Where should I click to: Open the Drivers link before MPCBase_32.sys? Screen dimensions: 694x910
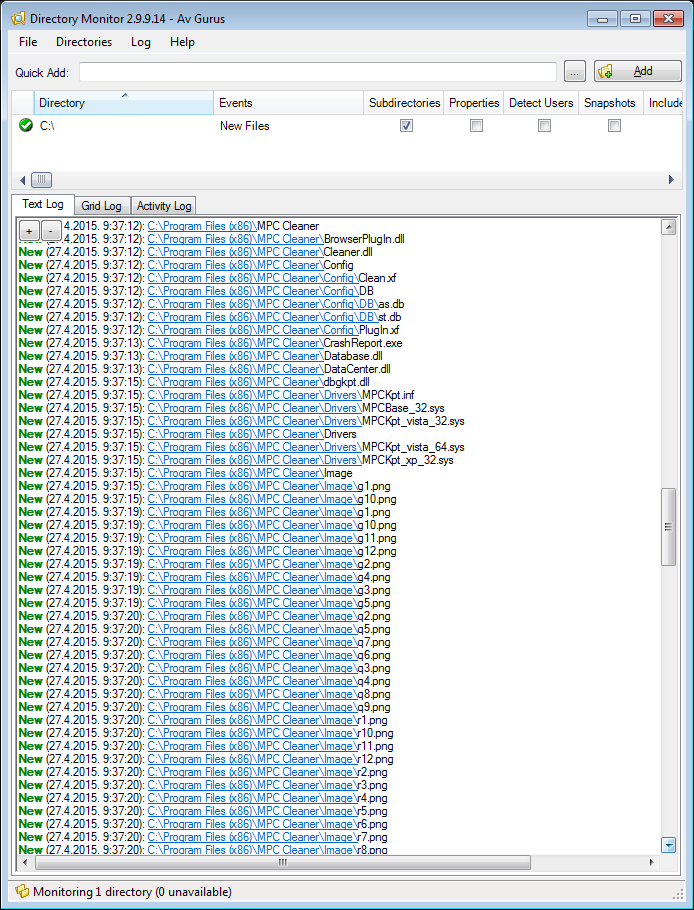254,408
